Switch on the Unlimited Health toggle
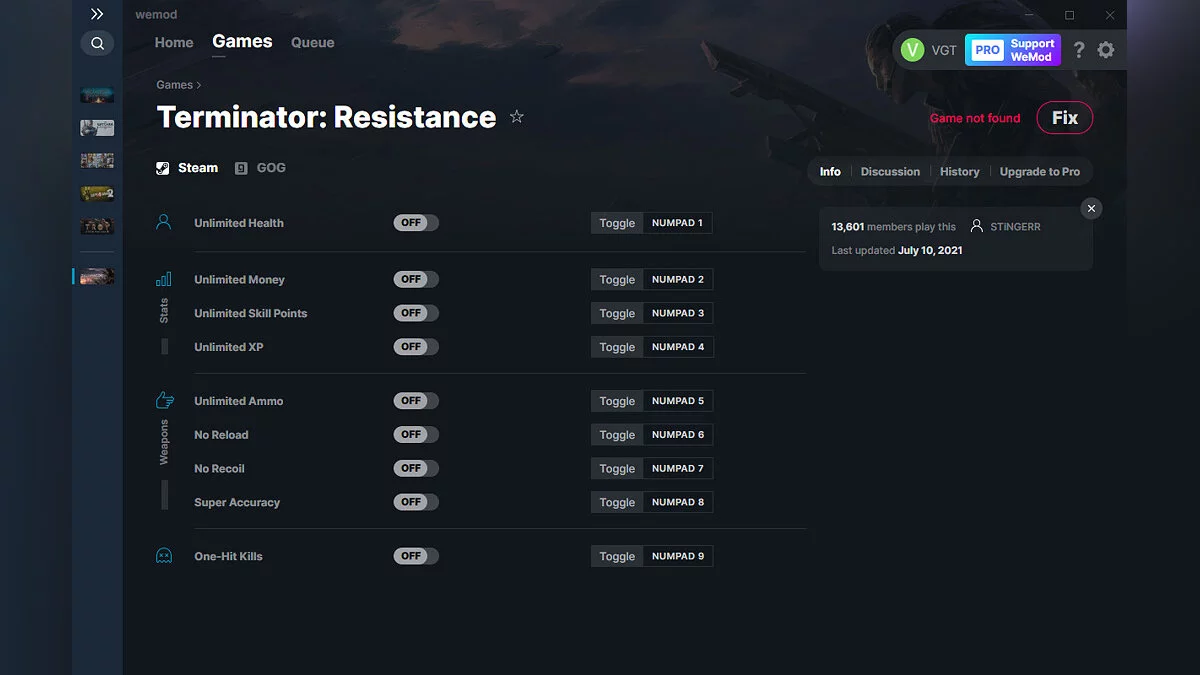 point(415,222)
